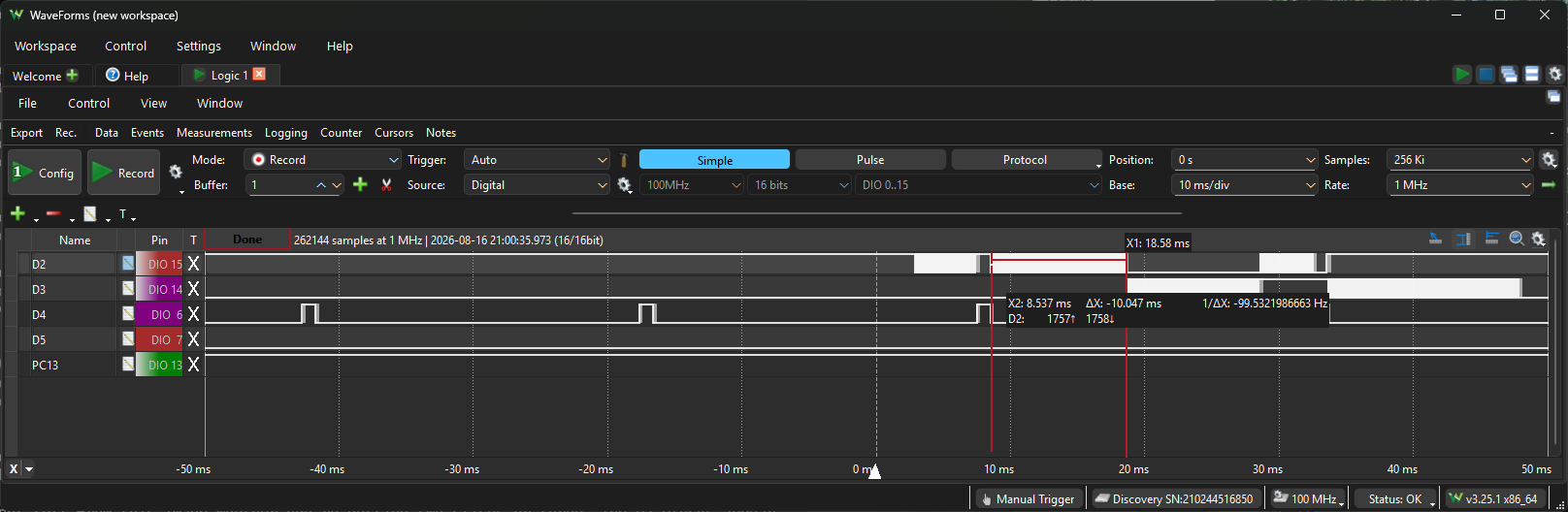Click the Status: OK button
The width and height of the screenshot is (1568, 512).
(x=1395, y=498)
